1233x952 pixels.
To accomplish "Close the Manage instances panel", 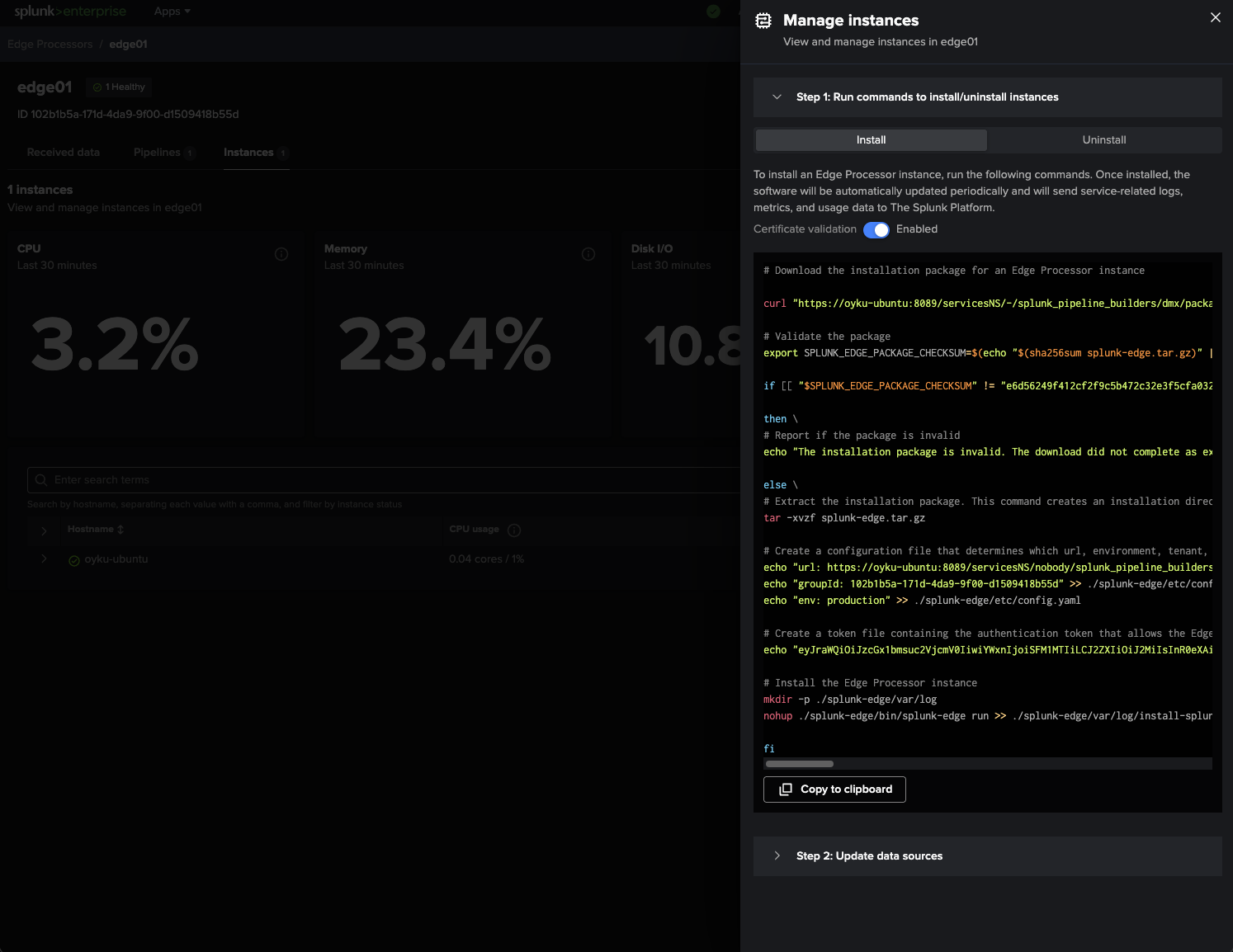I will coord(1215,17).
